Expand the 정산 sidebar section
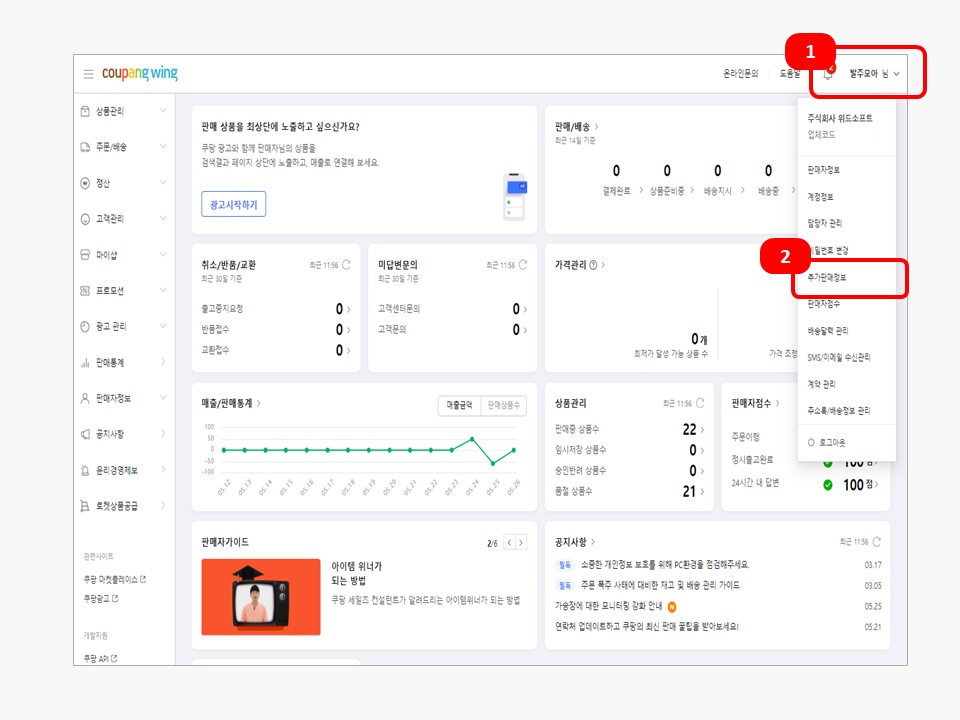 (x=163, y=183)
